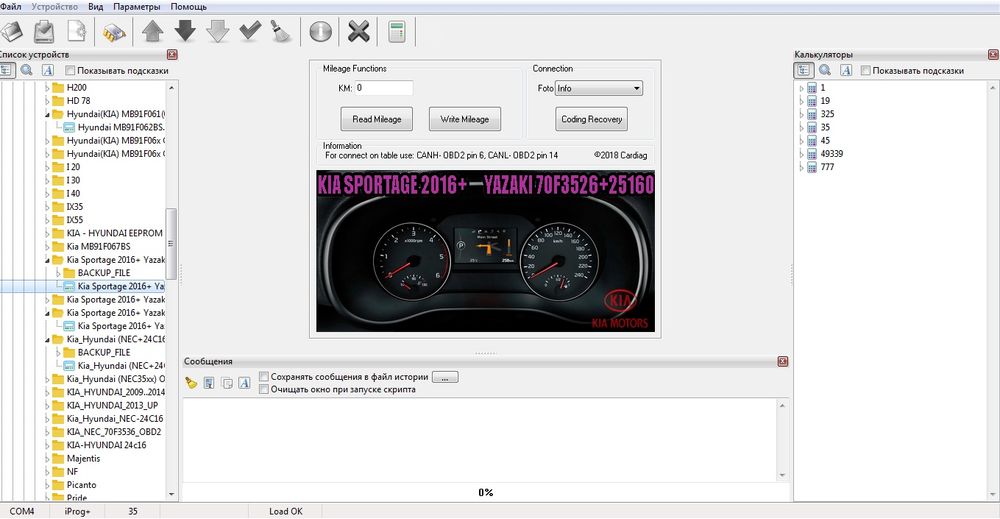Click the document settings toolbar icon
The width and height of the screenshot is (1000, 519).
pos(77,31)
